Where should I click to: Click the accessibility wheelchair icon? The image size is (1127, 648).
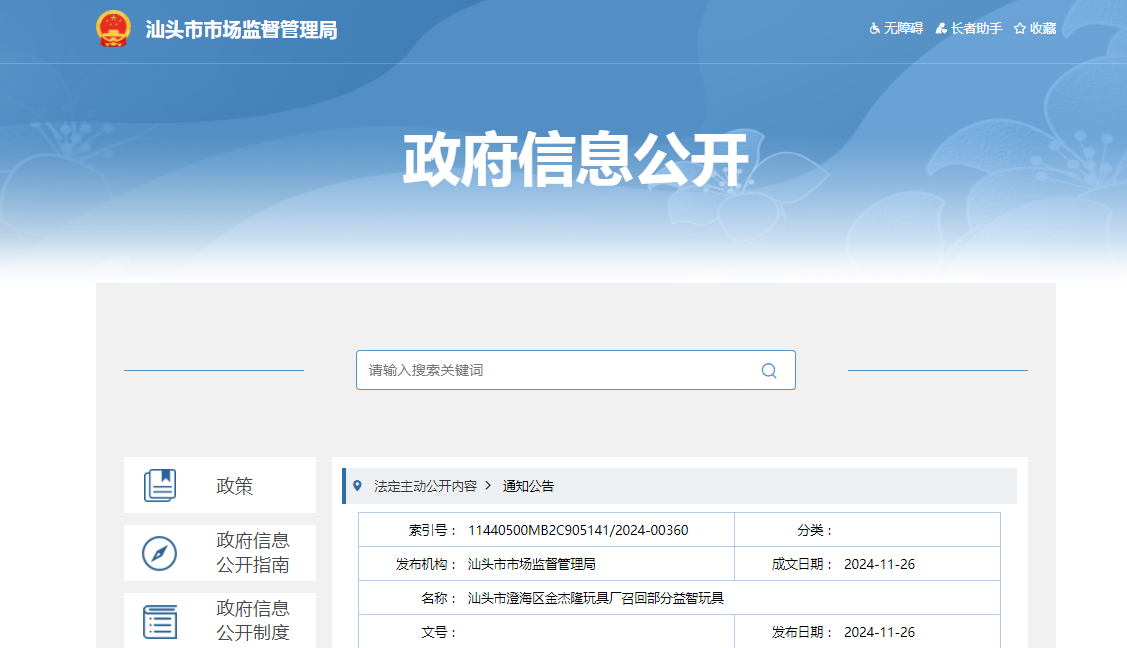coord(875,29)
